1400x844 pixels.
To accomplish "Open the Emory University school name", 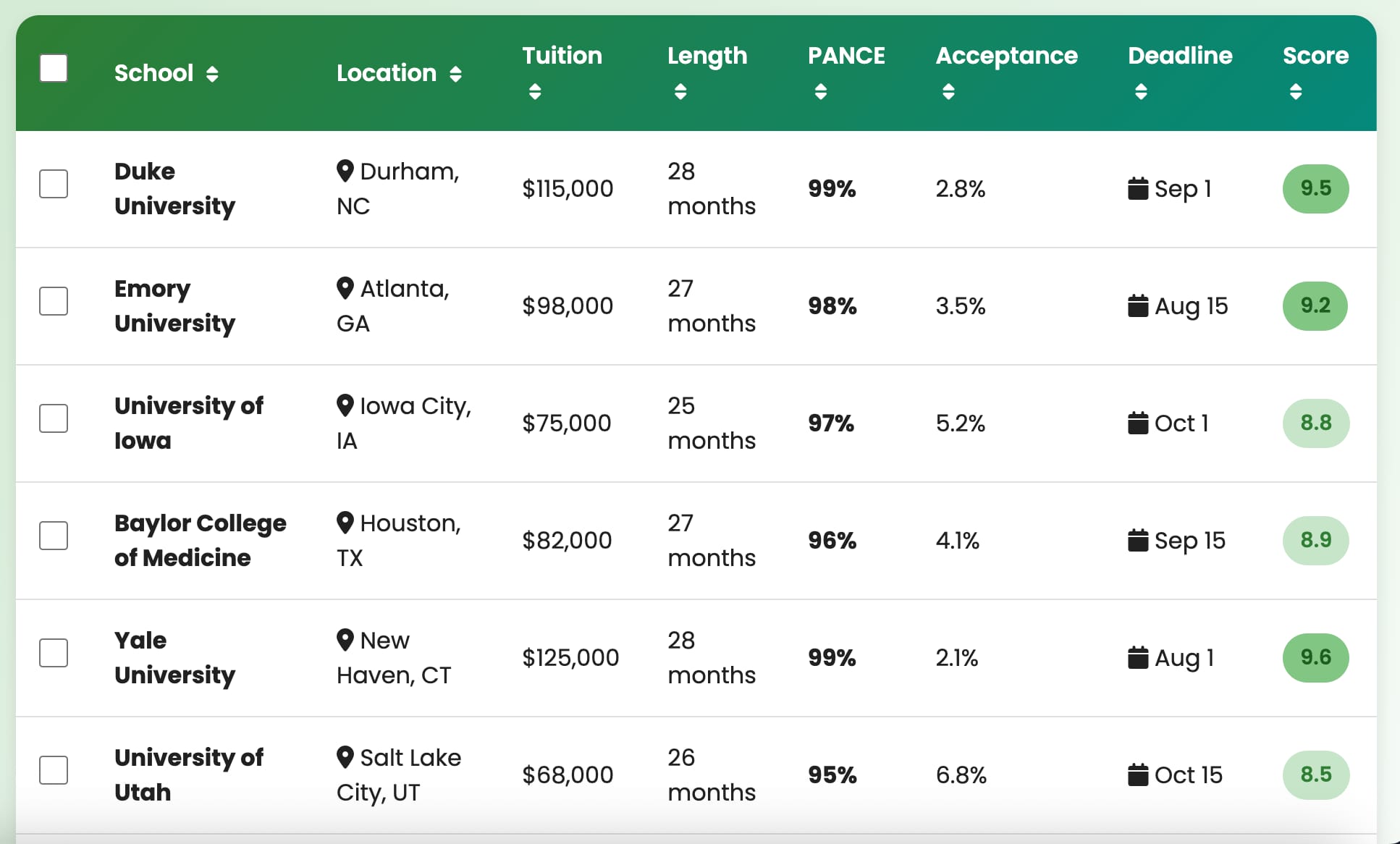I will [x=174, y=305].
